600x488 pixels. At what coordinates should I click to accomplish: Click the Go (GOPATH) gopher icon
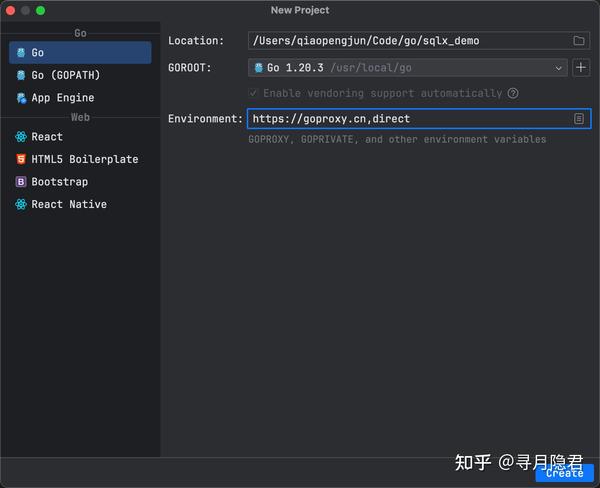pyautogui.click(x=21, y=75)
